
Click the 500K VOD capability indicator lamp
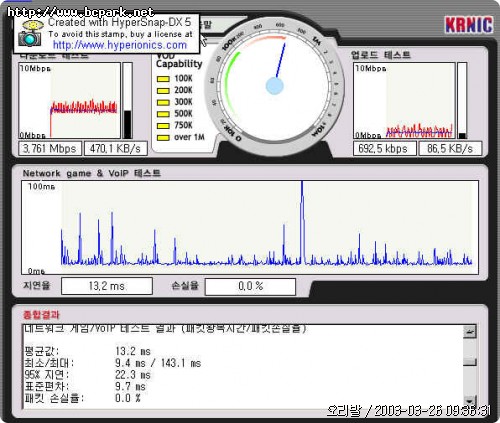point(163,114)
